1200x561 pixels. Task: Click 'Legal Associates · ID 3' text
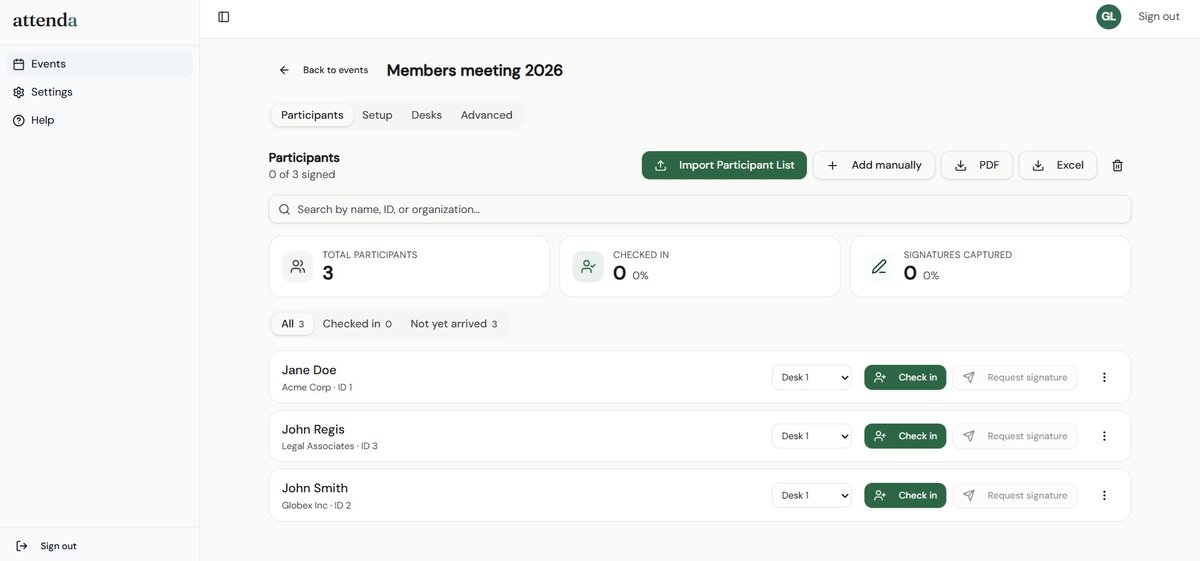(x=330, y=446)
